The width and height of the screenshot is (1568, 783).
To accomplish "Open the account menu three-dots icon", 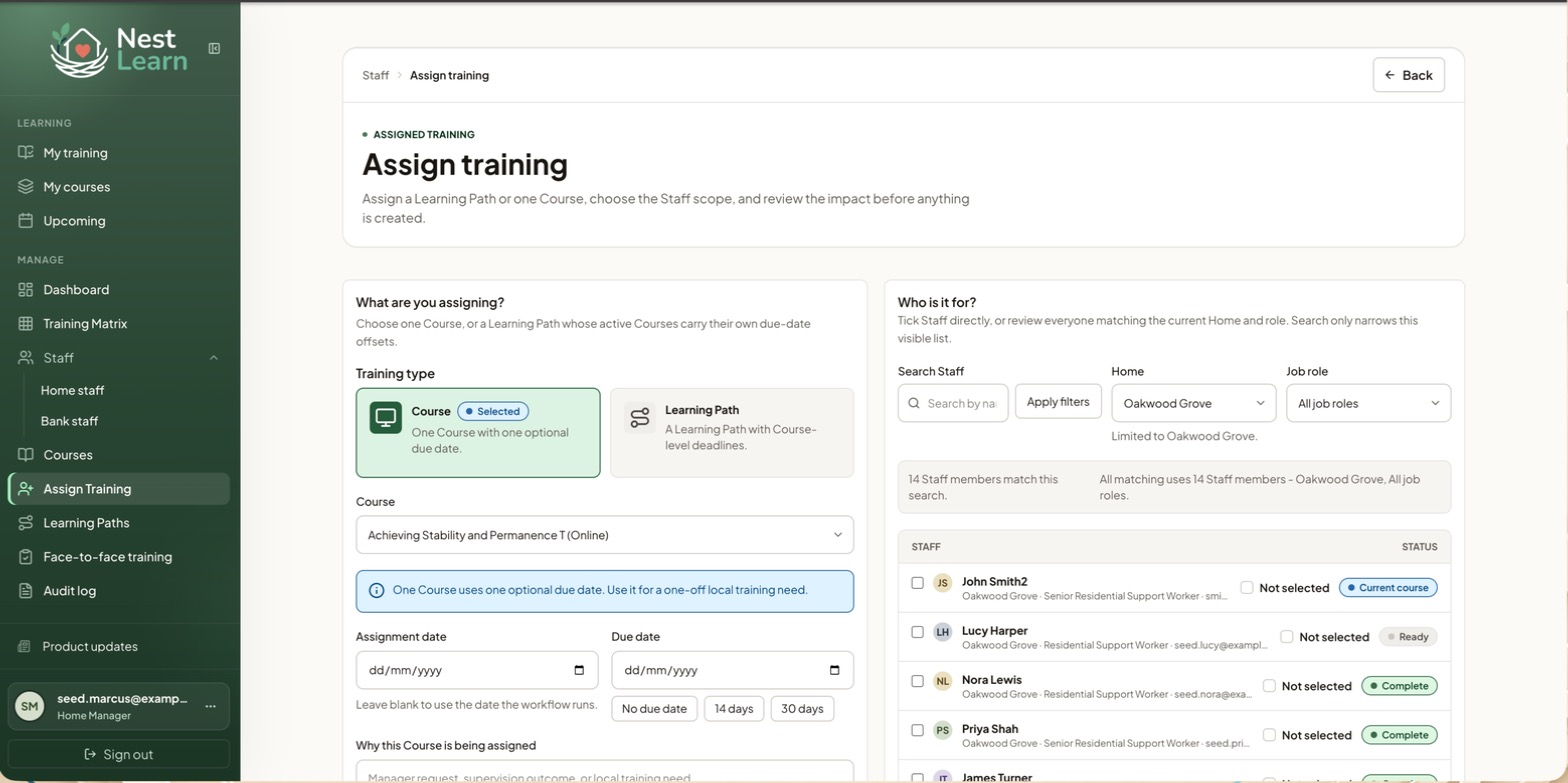I will coord(210,706).
